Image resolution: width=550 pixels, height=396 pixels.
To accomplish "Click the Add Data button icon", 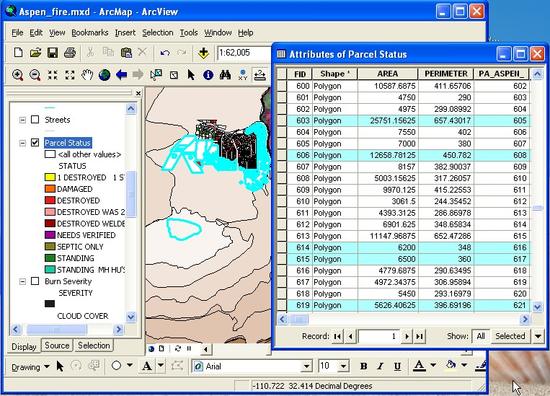I will tap(203, 53).
